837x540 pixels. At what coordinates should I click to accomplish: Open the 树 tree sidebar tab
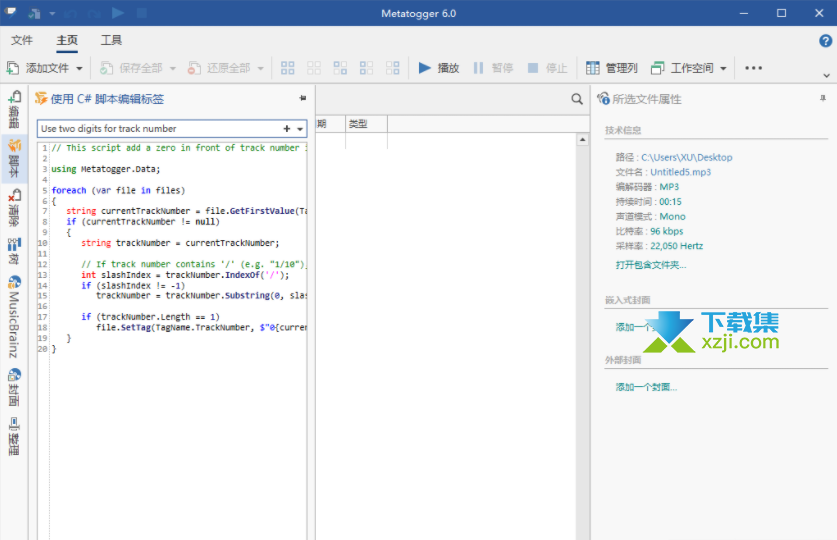click(x=14, y=251)
